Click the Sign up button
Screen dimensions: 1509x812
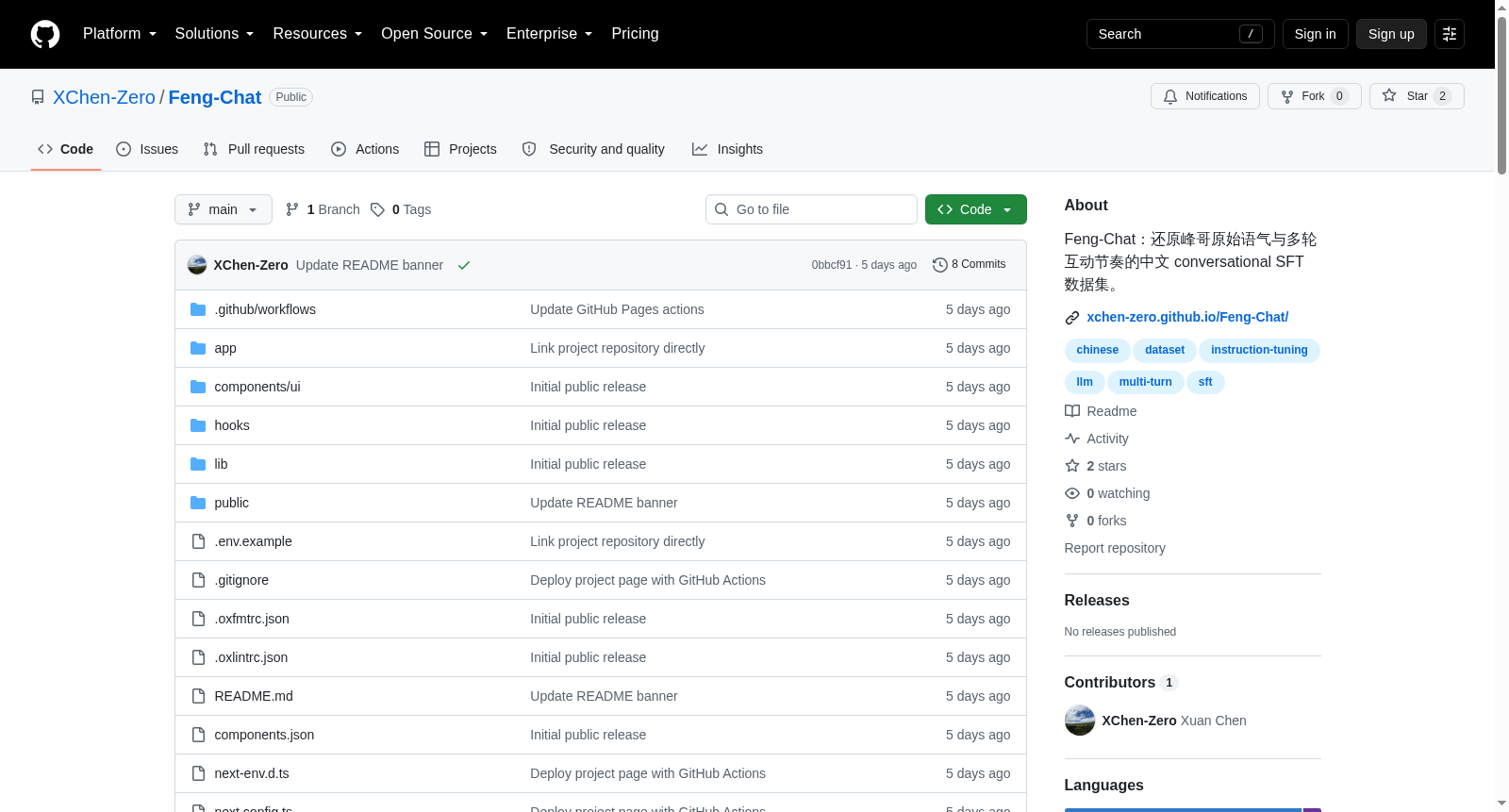coord(1391,34)
